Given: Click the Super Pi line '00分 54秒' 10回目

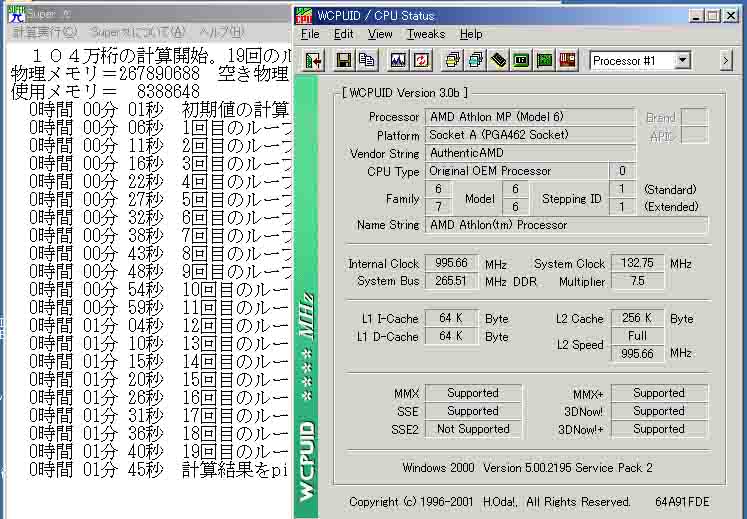Looking at the screenshot, I should click(159, 290).
